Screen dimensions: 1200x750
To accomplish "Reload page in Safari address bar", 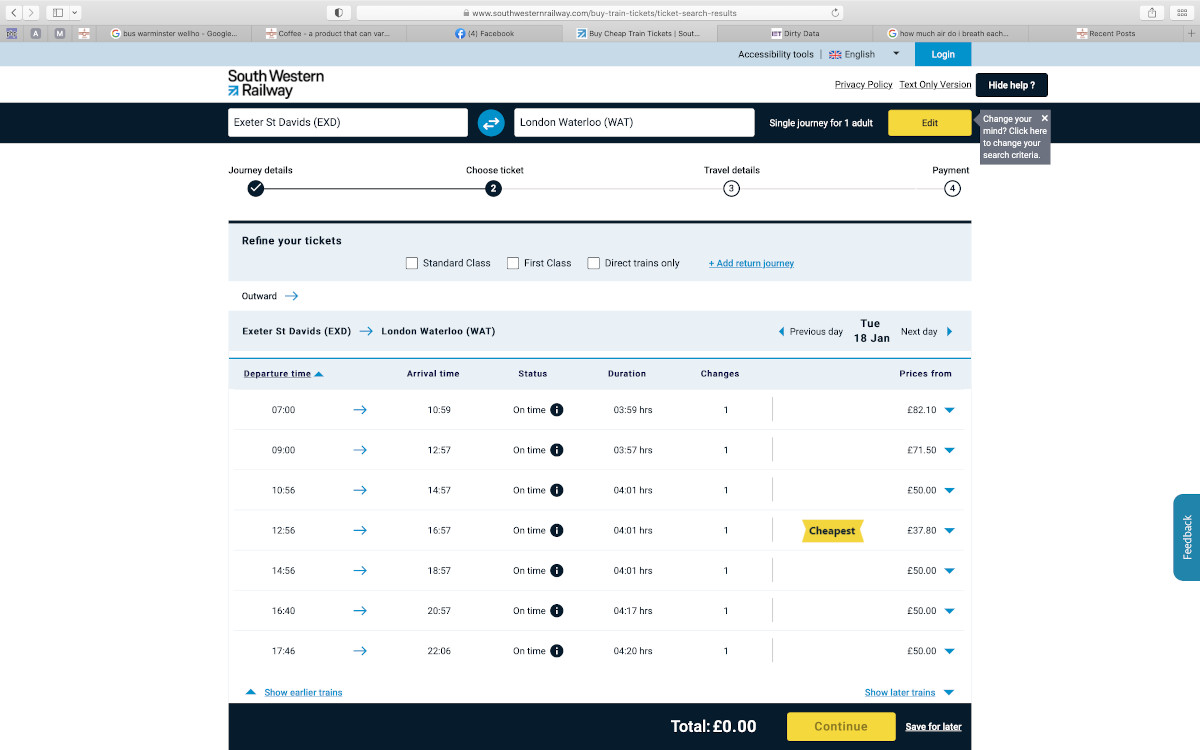I will point(836,13).
